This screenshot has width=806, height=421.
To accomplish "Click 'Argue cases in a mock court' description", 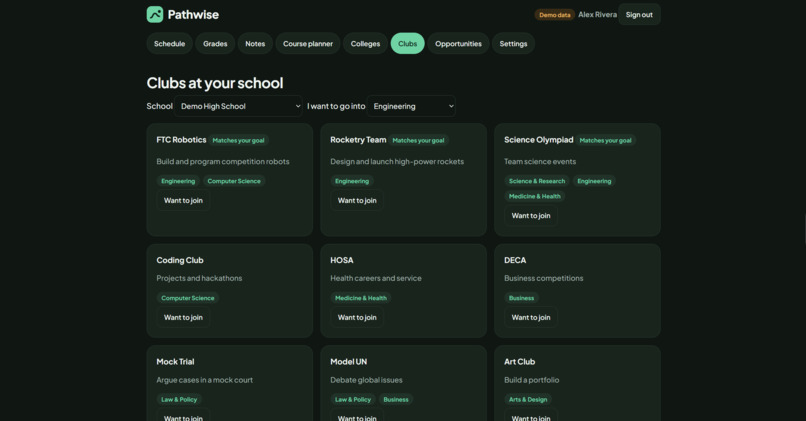I will tap(205, 380).
